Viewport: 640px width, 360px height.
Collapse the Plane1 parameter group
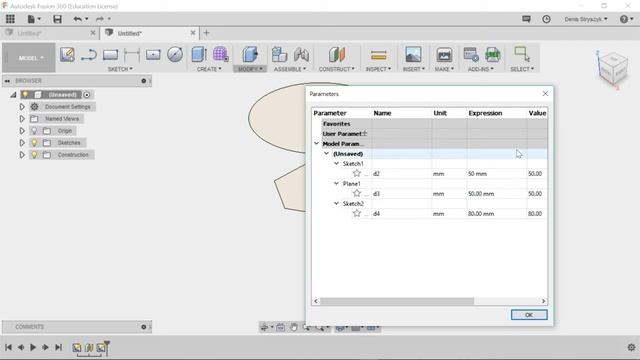coord(336,184)
